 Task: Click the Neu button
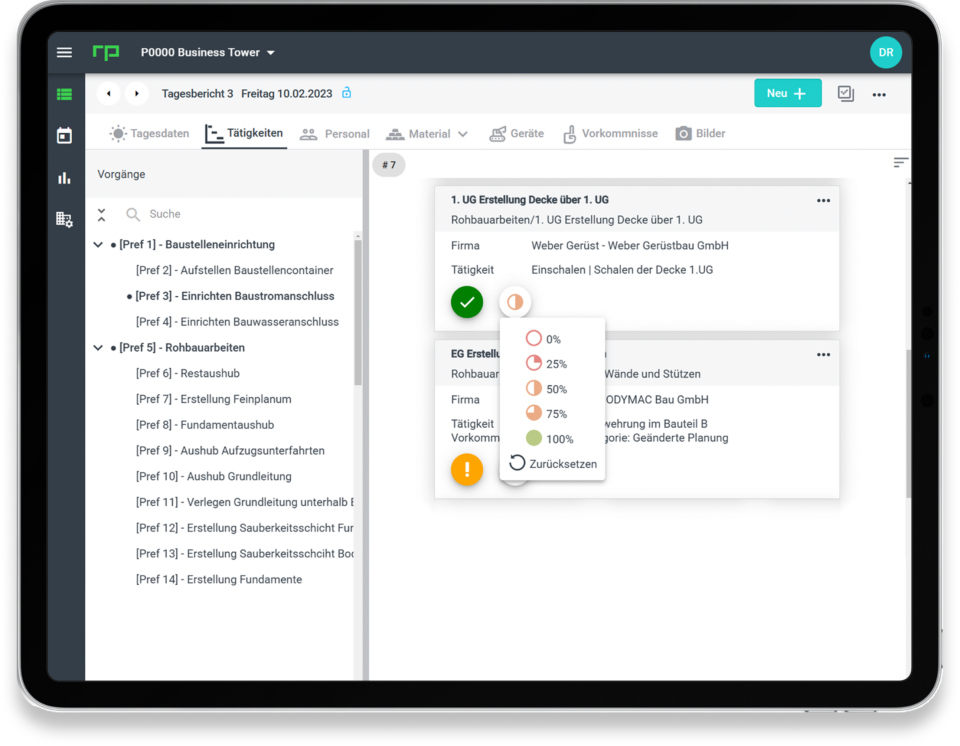coord(787,93)
